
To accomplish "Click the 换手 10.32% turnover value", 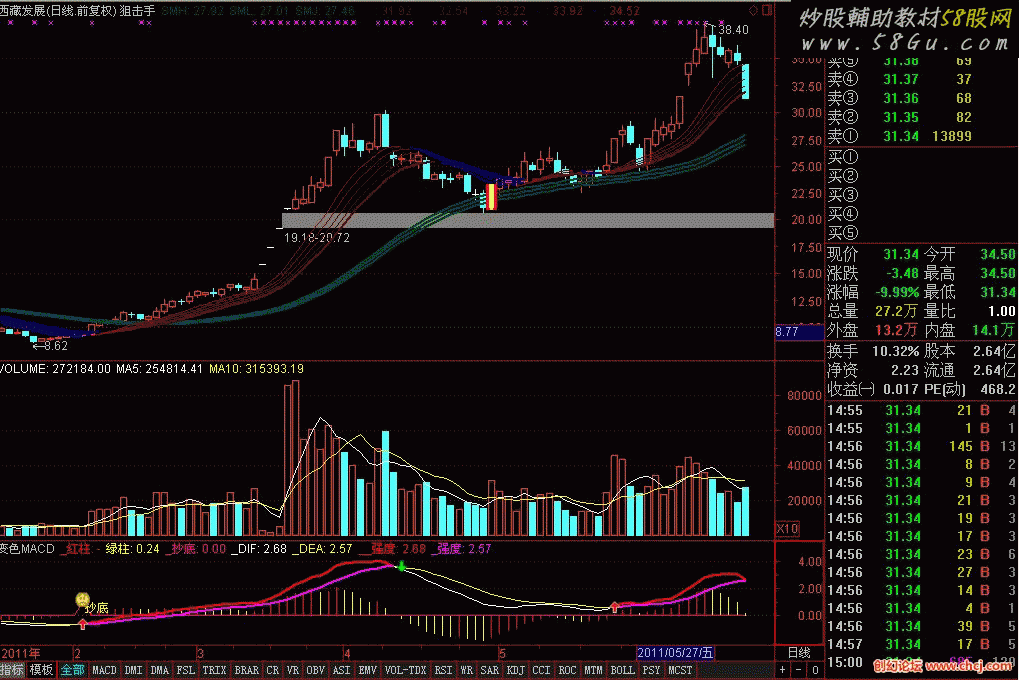I will pyautogui.click(x=896, y=352).
